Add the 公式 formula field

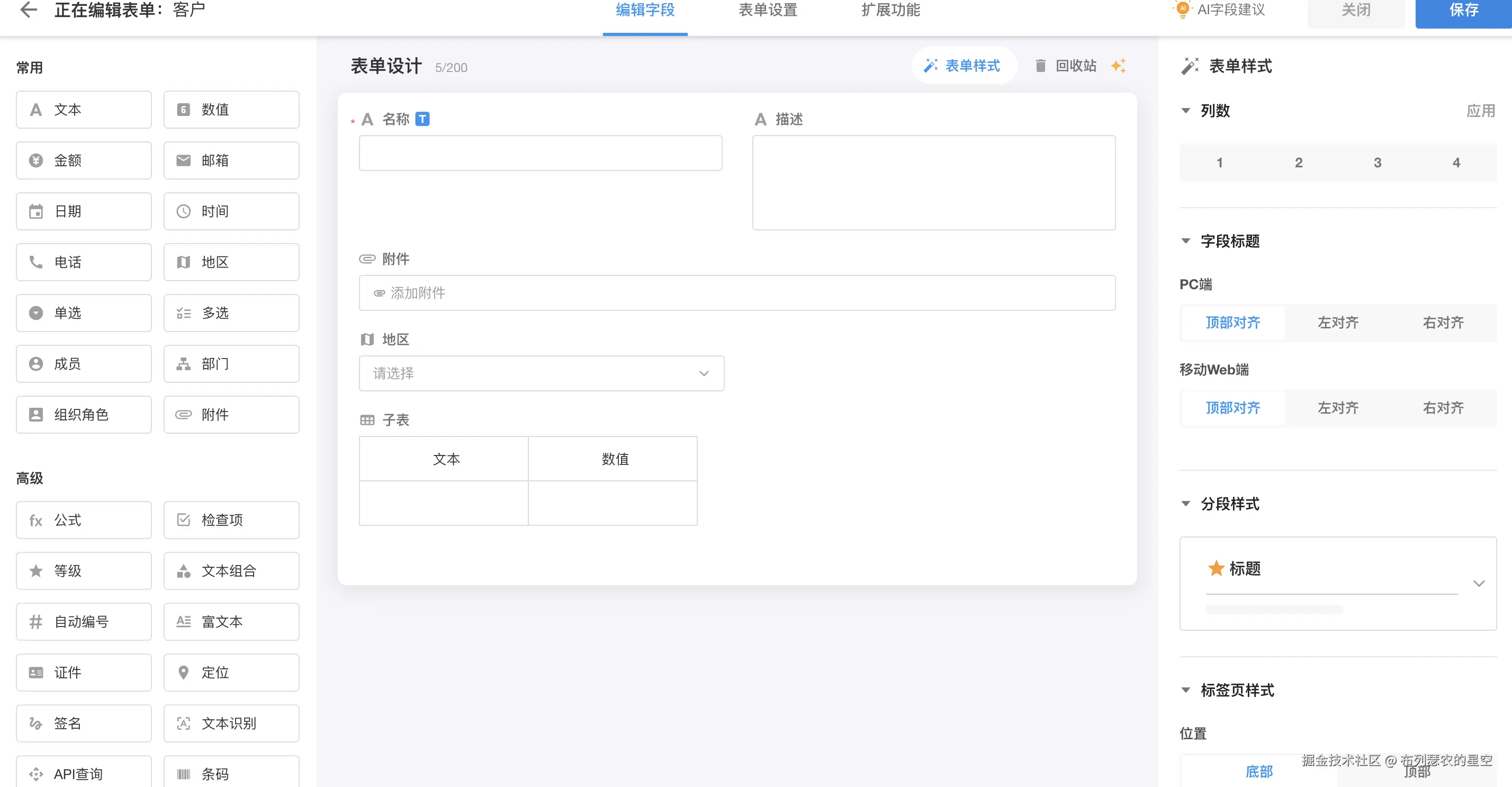tap(84, 520)
